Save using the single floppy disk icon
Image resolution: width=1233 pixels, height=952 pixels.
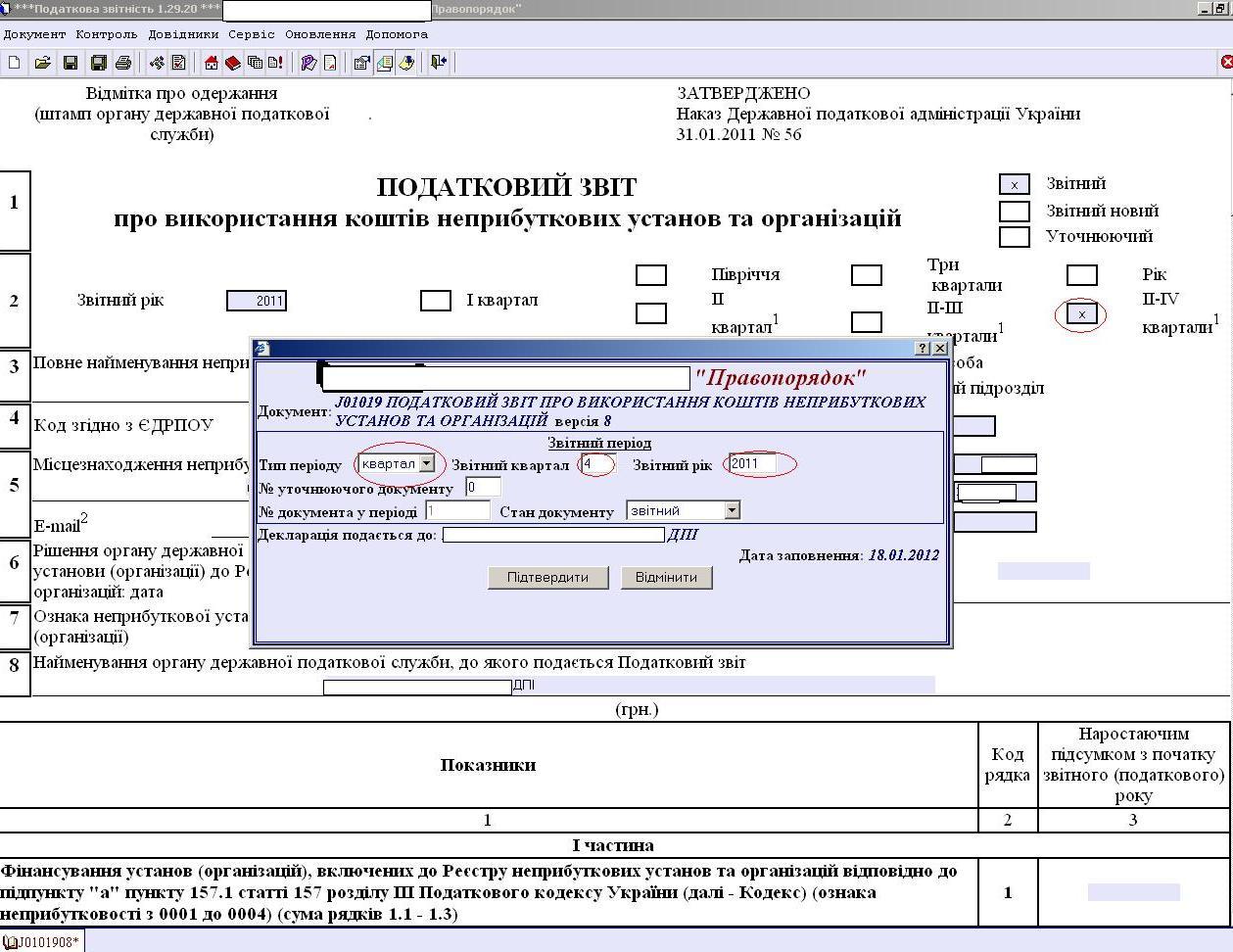71,63
